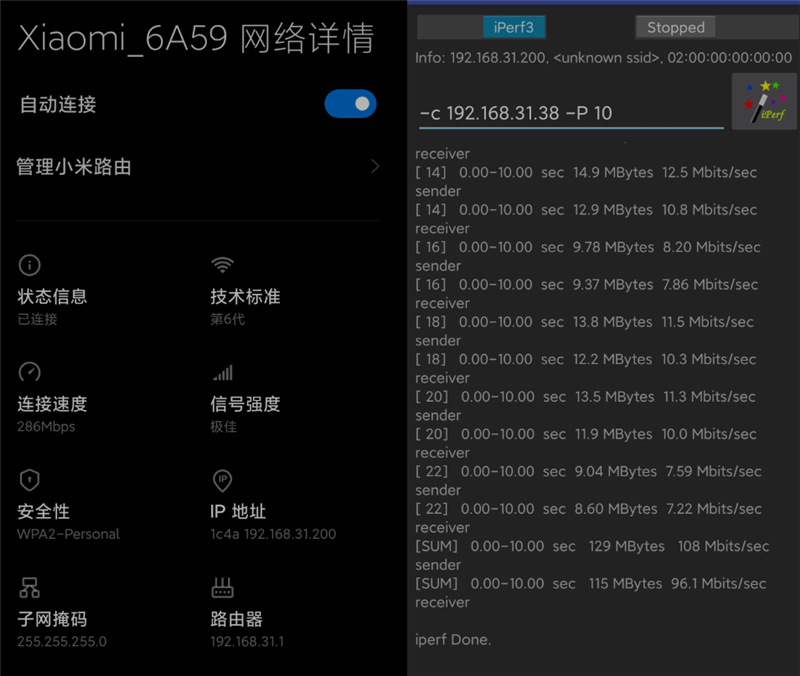Click the 子网掩码 label
800x676 pixels.
[x=52, y=619]
